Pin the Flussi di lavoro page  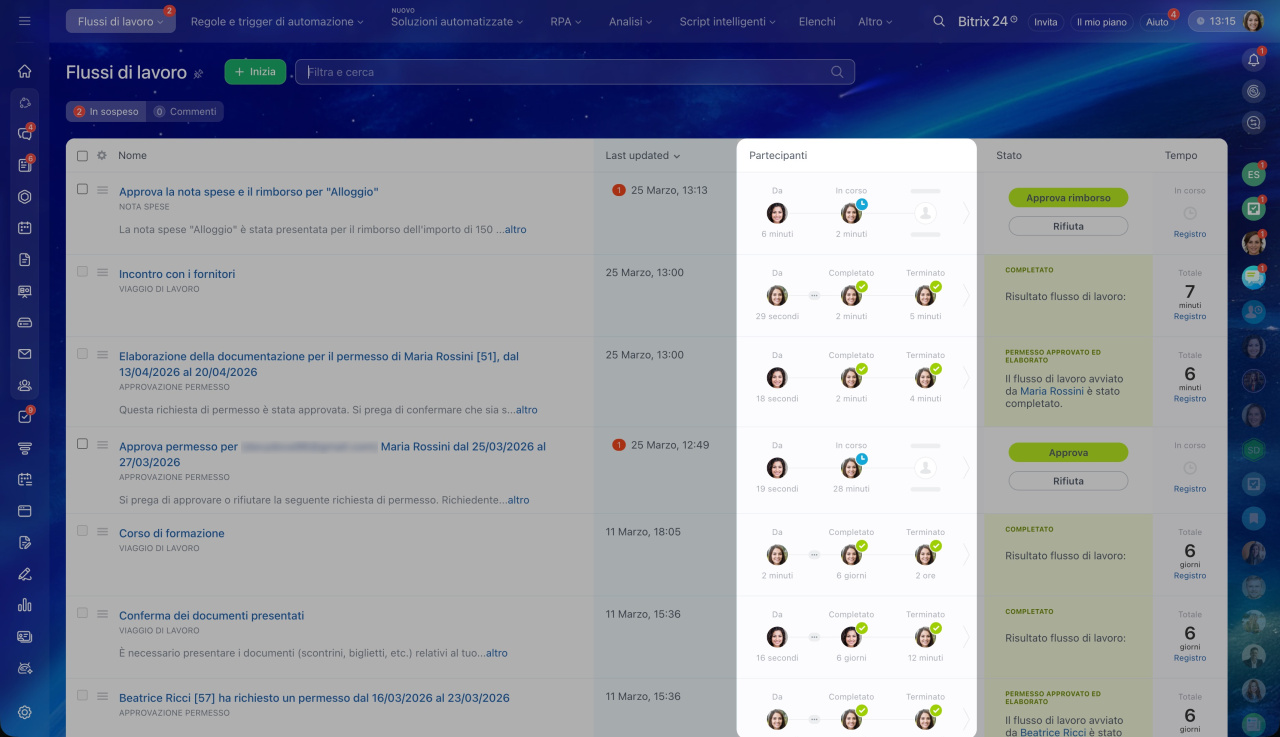pyautogui.click(x=198, y=73)
